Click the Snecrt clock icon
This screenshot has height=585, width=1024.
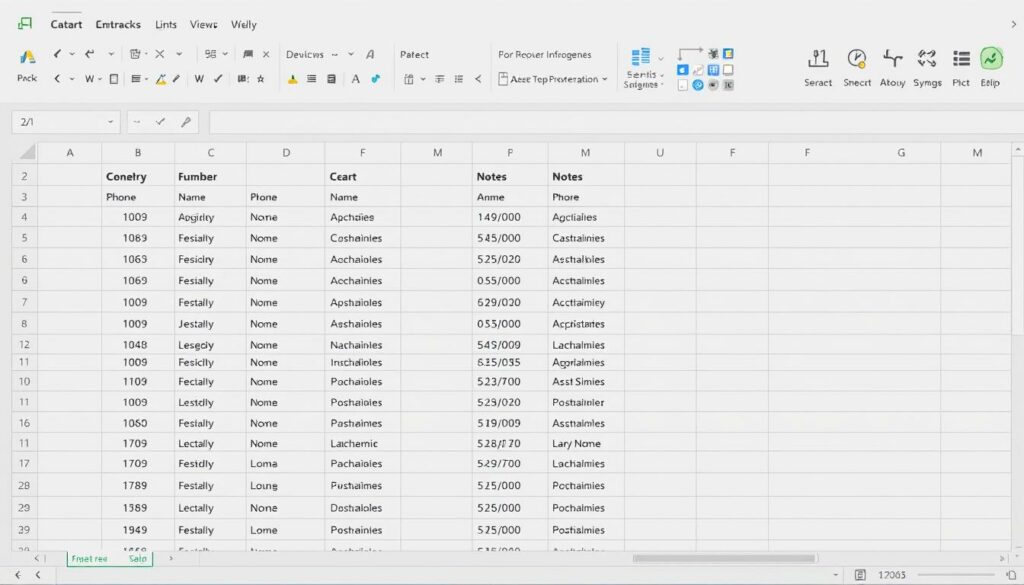tap(856, 59)
